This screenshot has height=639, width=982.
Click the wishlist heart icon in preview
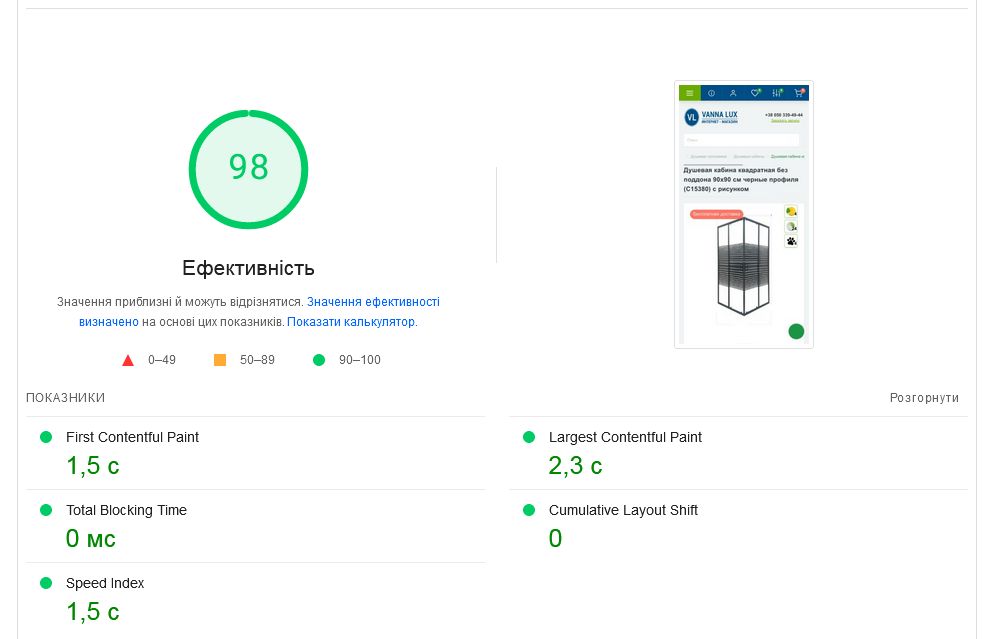(x=755, y=93)
